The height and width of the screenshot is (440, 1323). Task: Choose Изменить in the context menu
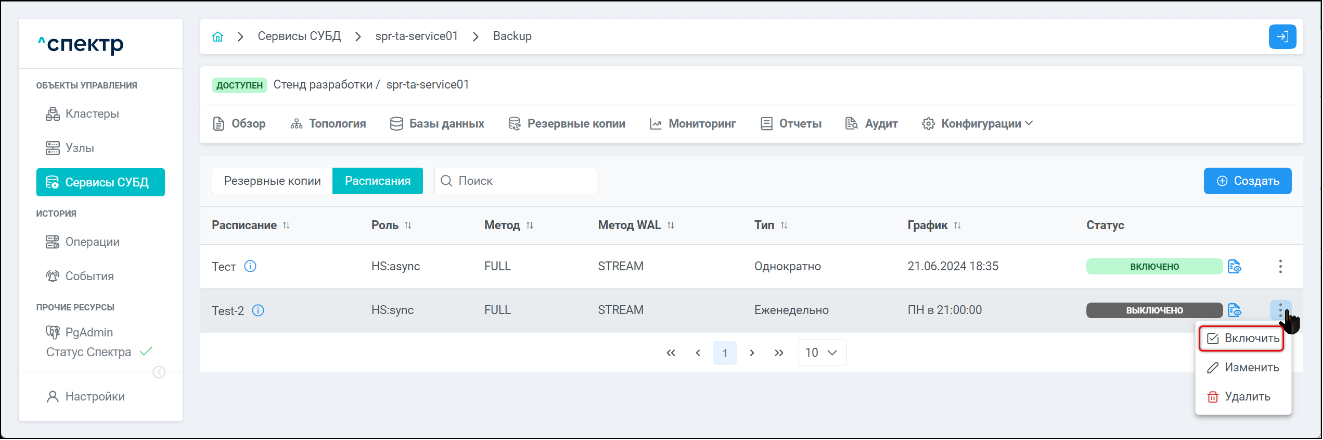point(1242,368)
